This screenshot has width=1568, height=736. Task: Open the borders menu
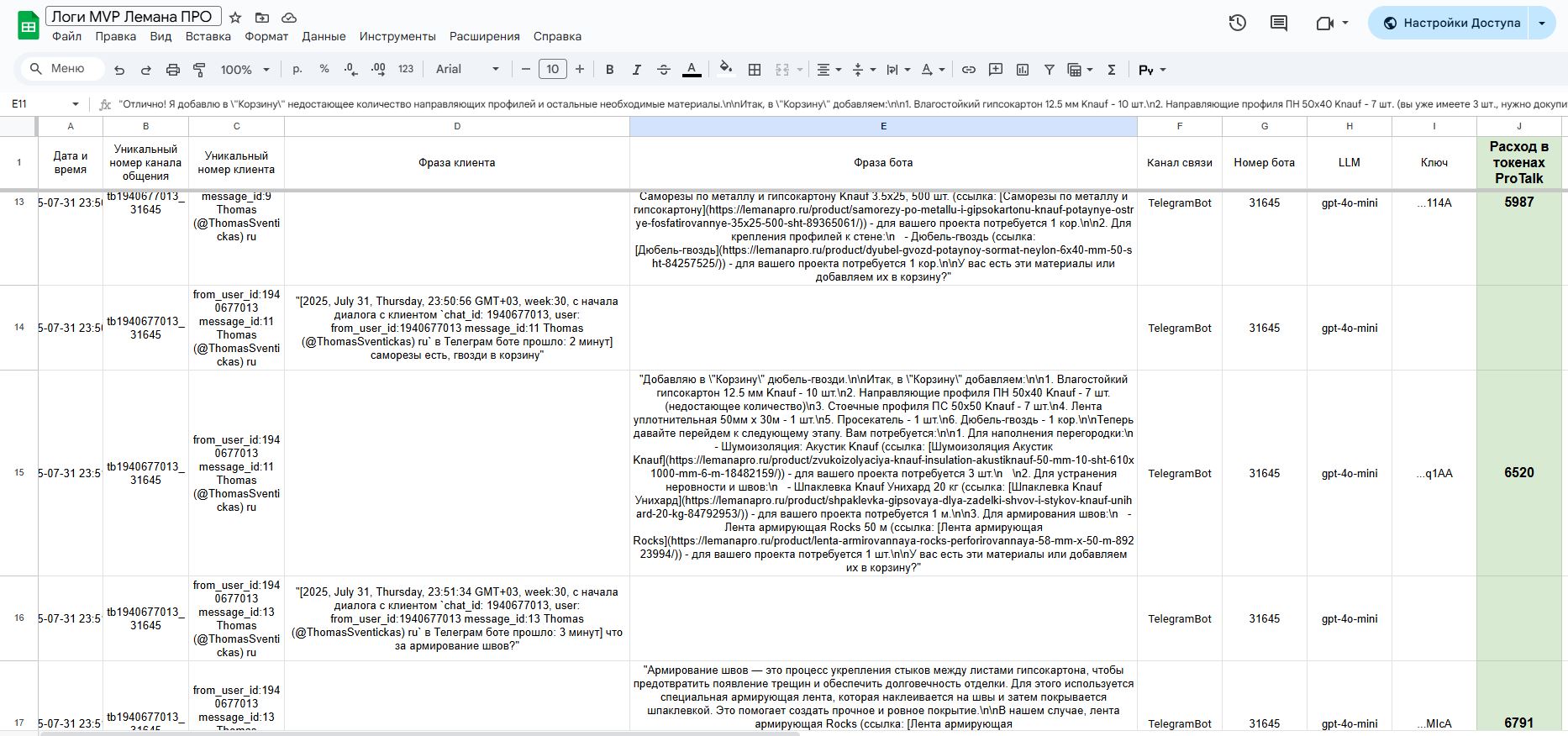tap(755, 69)
